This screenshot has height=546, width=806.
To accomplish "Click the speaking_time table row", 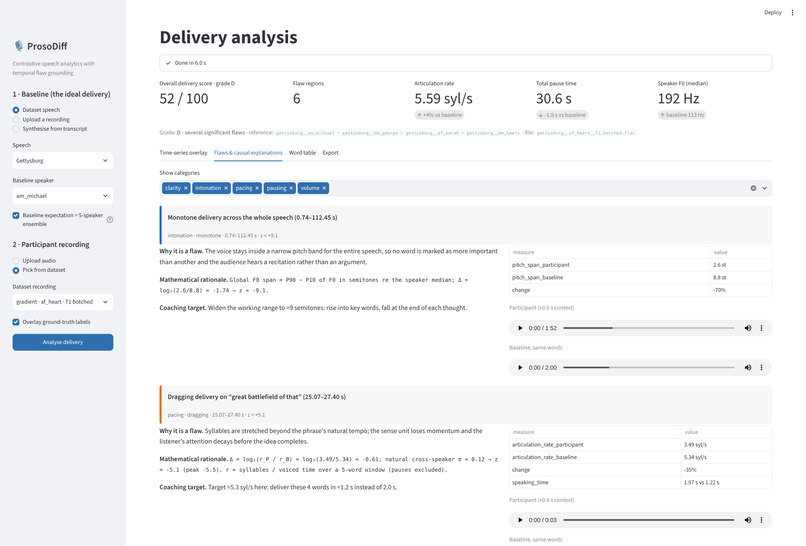I will pos(640,482).
